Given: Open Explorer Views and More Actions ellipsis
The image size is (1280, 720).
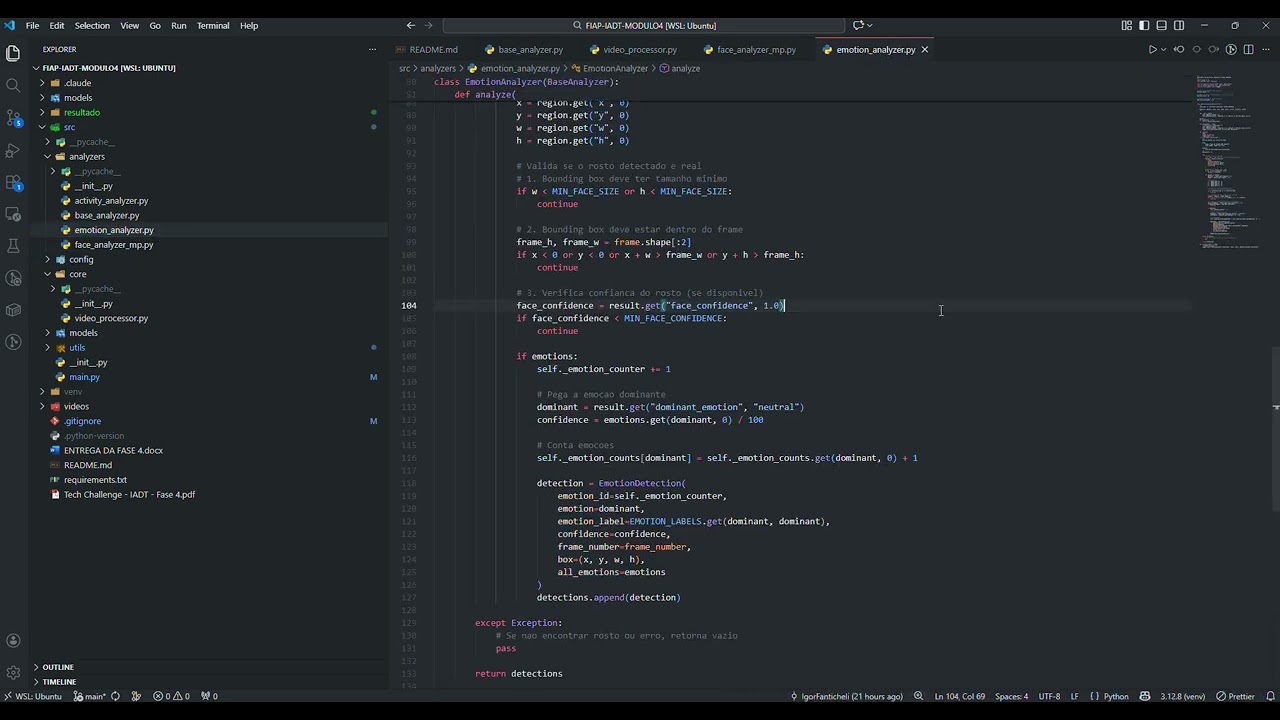Looking at the screenshot, I should pos(372,49).
